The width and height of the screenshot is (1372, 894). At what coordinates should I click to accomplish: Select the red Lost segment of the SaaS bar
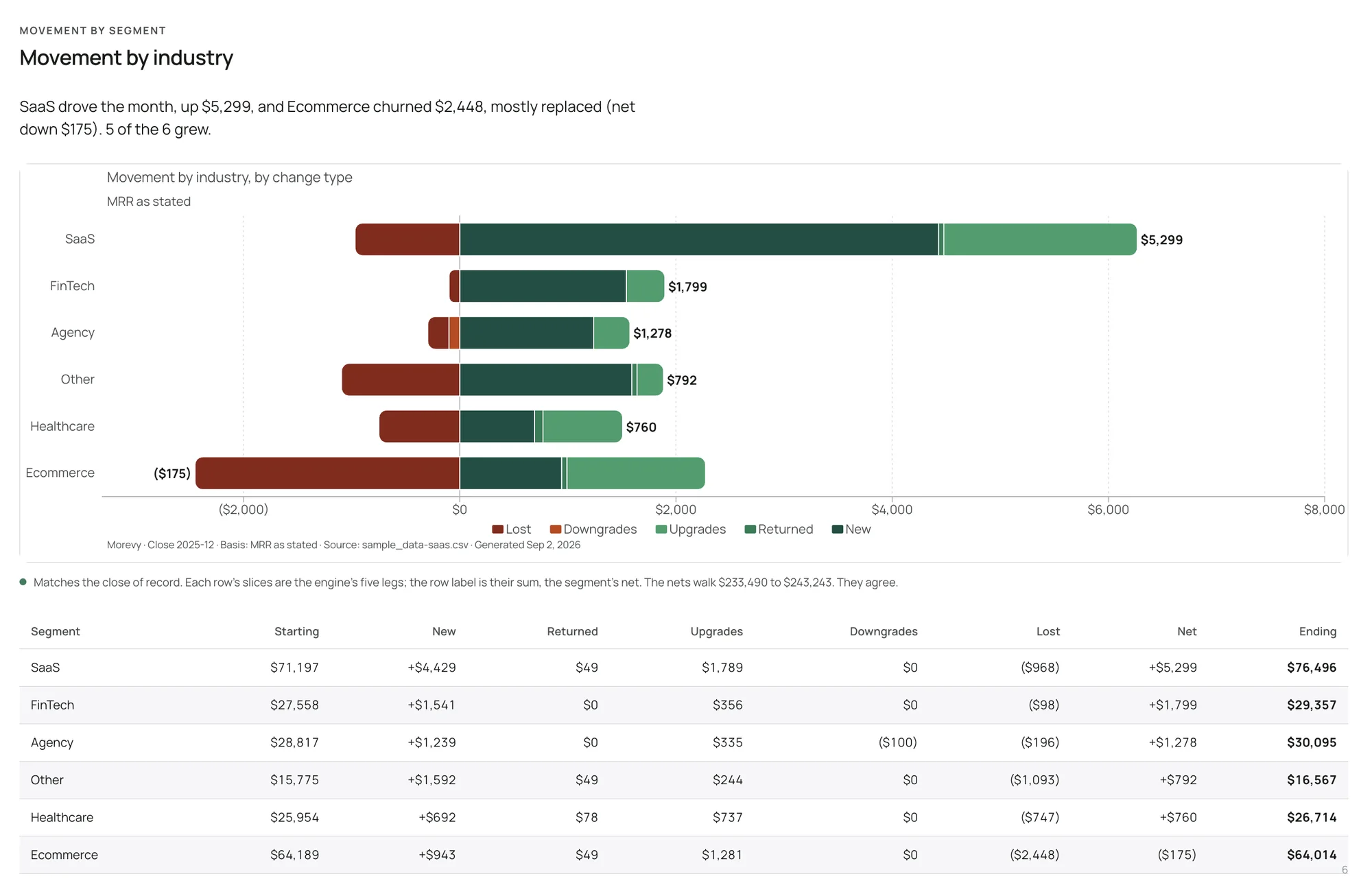coord(407,239)
